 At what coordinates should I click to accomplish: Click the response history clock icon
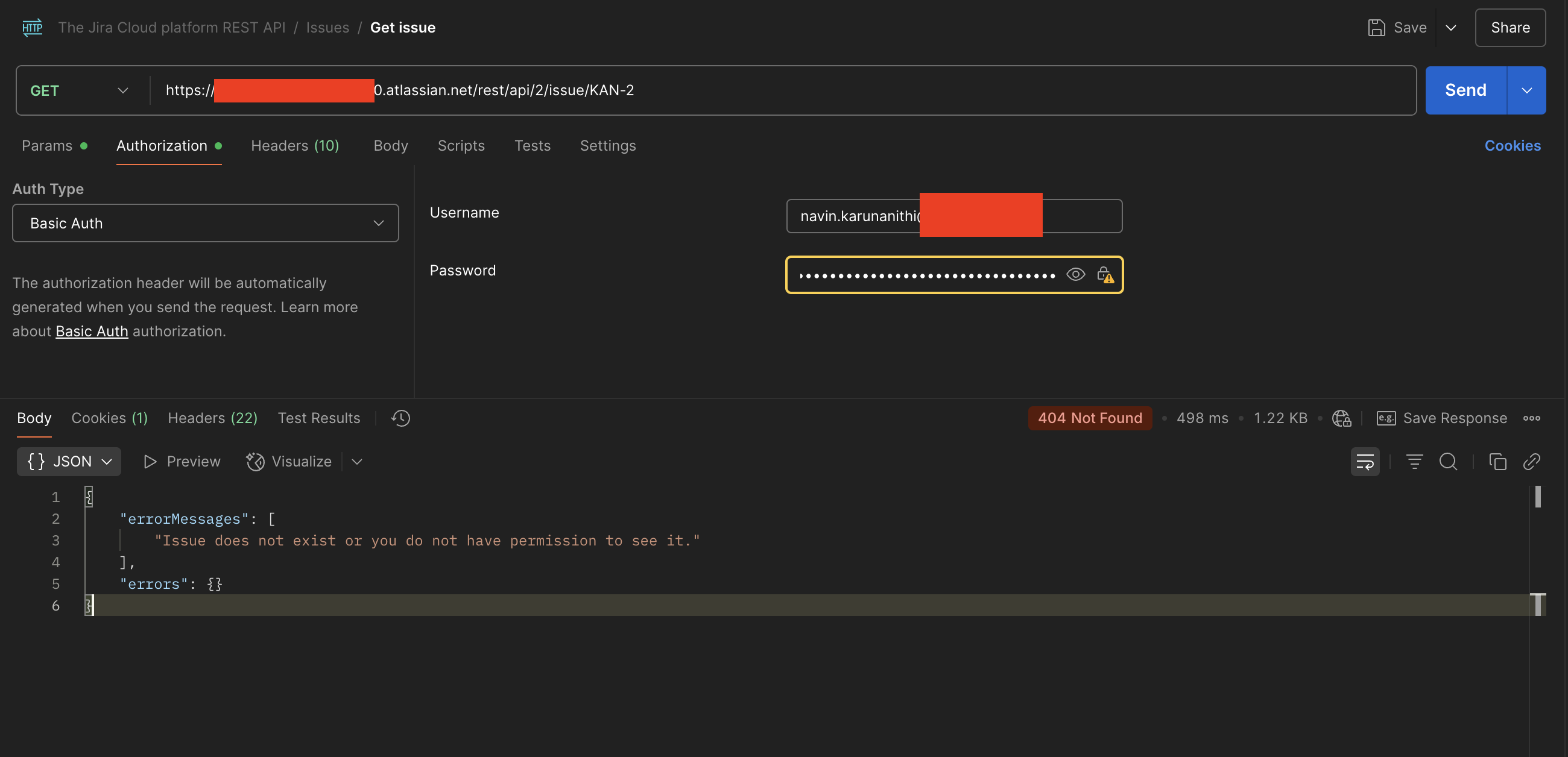pos(400,418)
